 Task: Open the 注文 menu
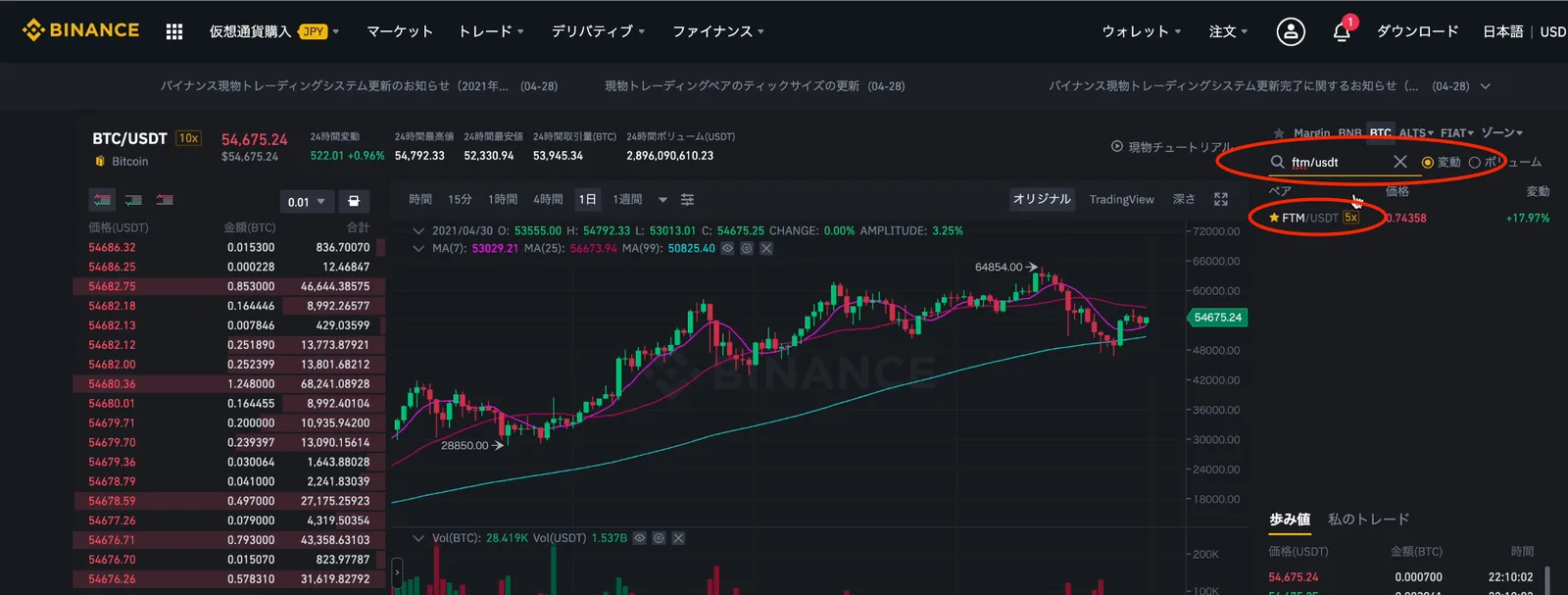click(1228, 31)
